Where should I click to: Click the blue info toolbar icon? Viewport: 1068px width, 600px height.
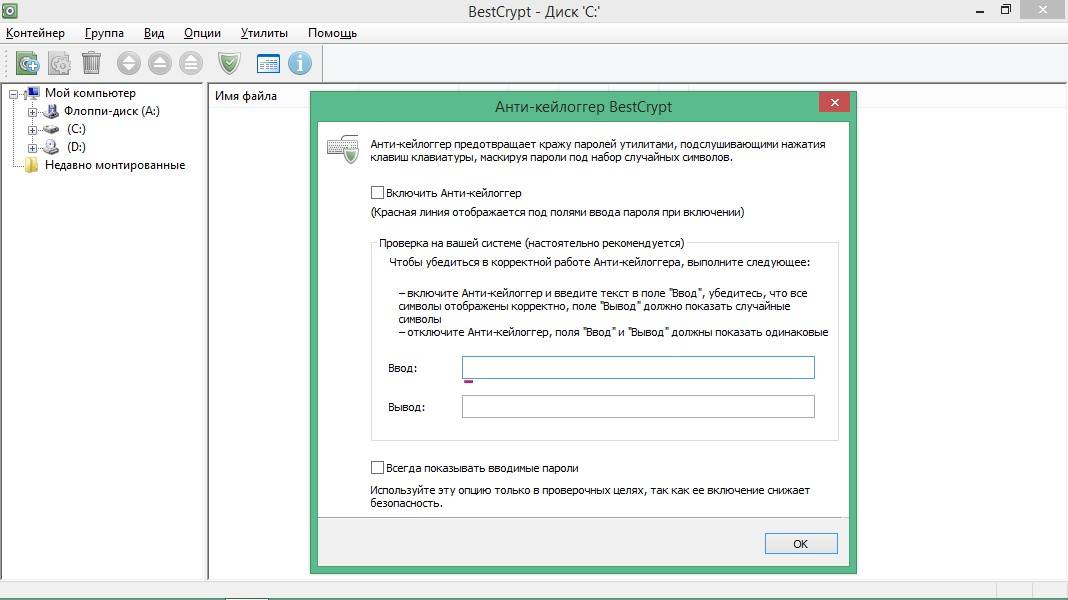coord(300,63)
